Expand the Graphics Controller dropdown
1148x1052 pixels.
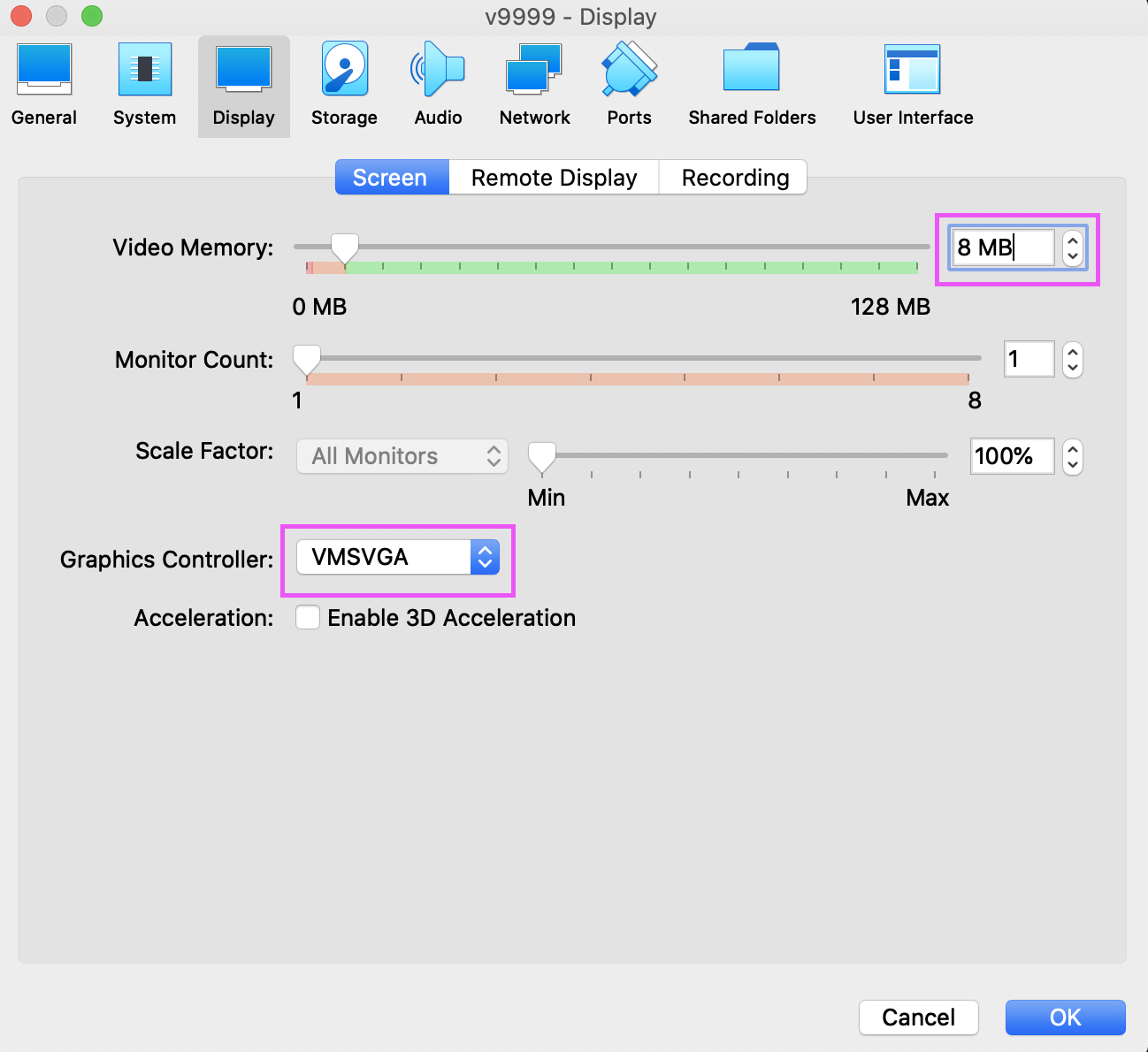(397, 557)
